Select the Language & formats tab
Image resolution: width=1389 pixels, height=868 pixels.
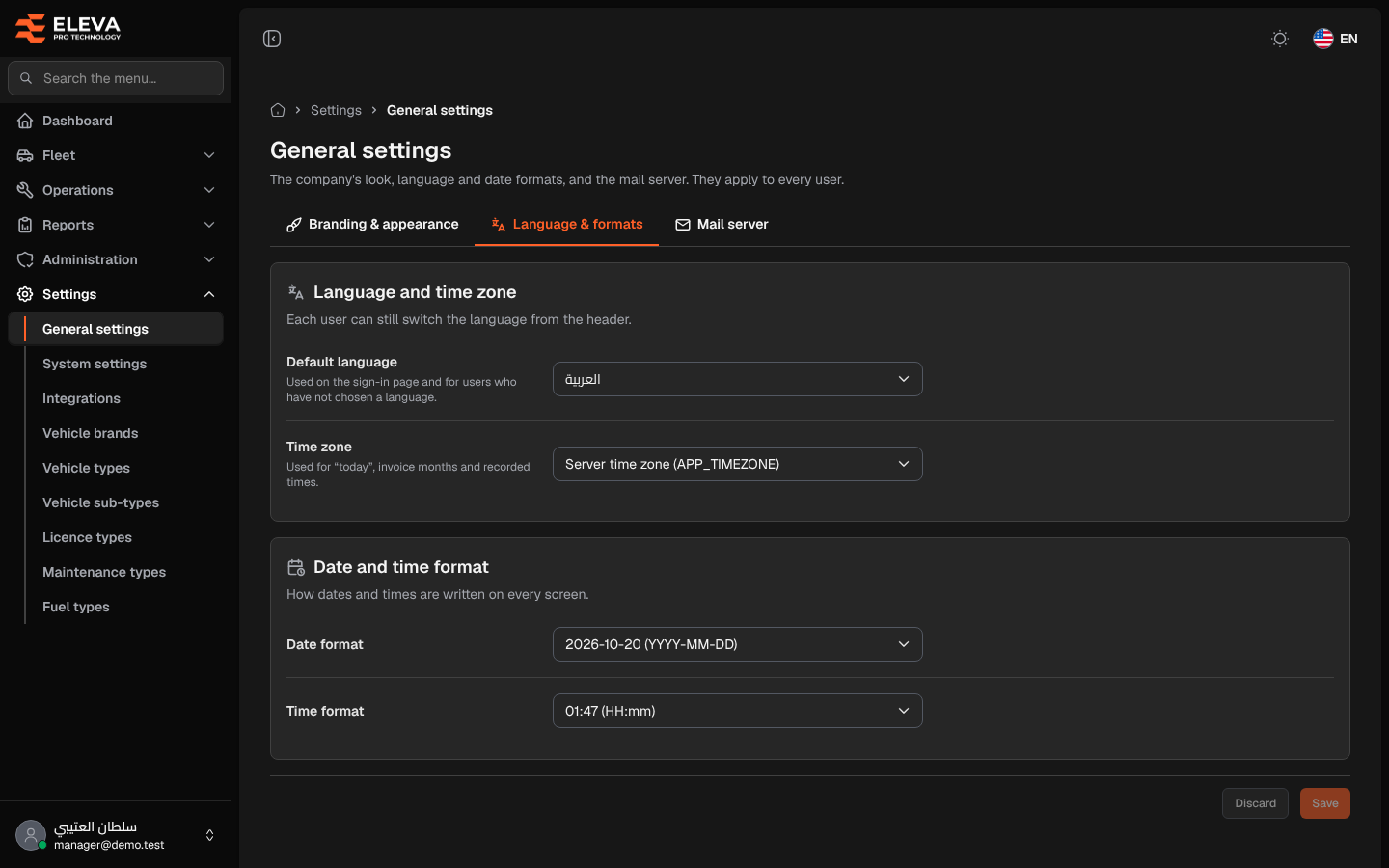tap(566, 224)
